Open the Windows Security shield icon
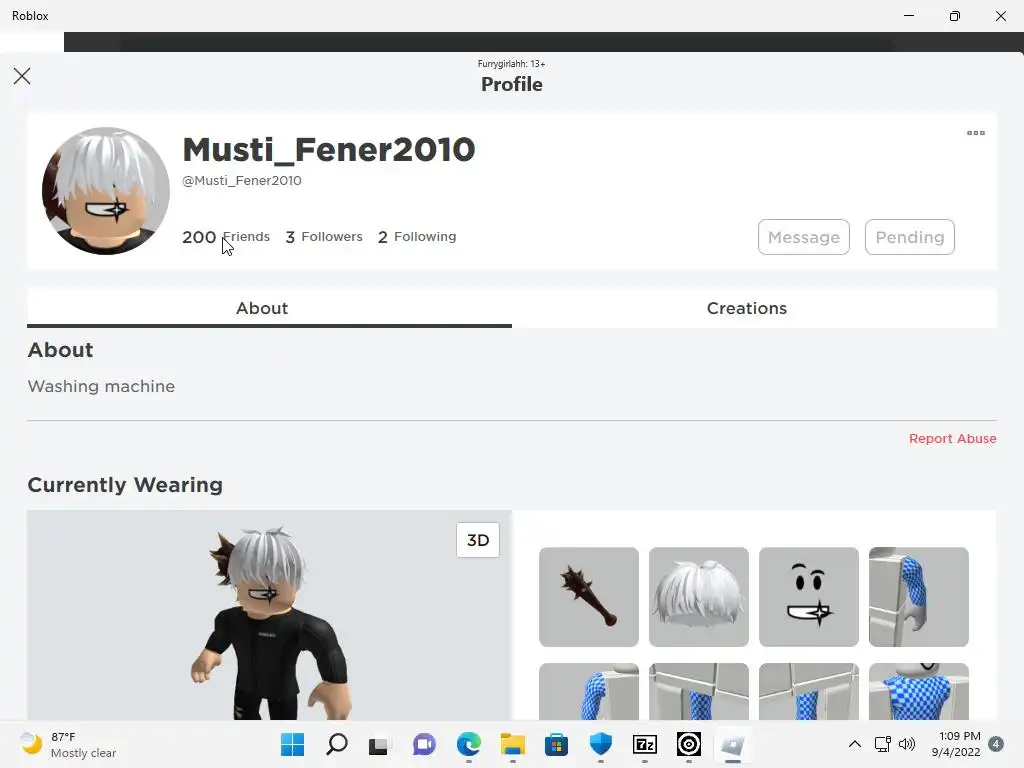1024x768 pixels. [601, 744]
